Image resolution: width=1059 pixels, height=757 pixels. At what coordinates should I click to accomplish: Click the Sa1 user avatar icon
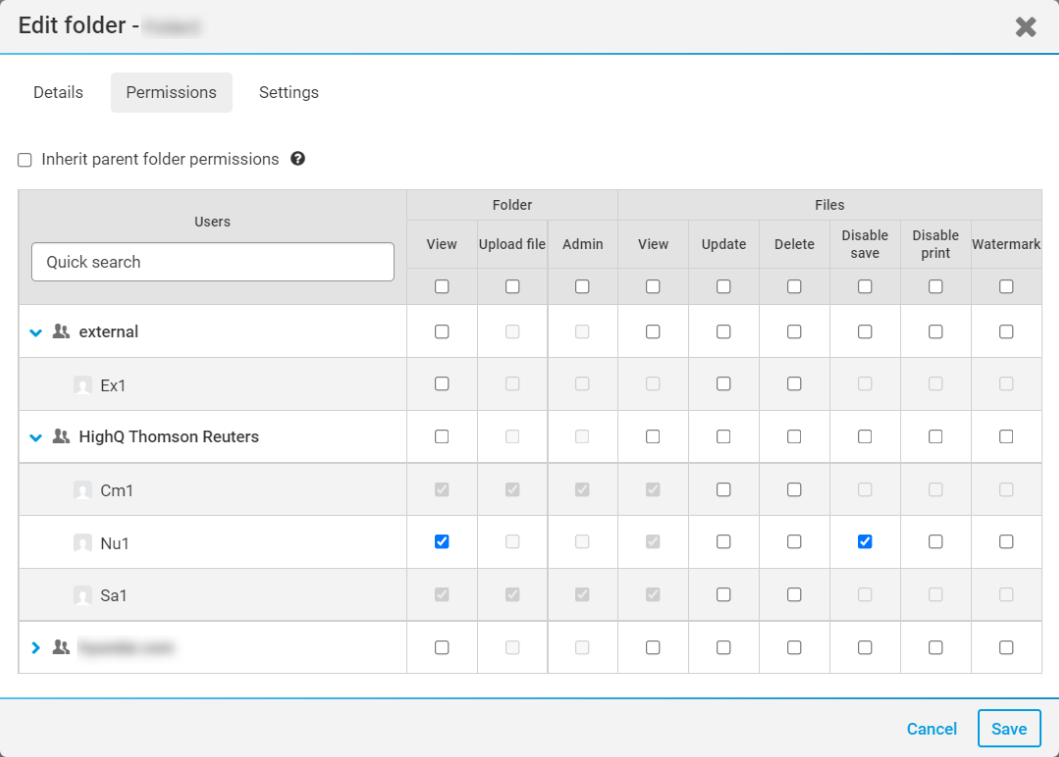[x=83, y=596]
